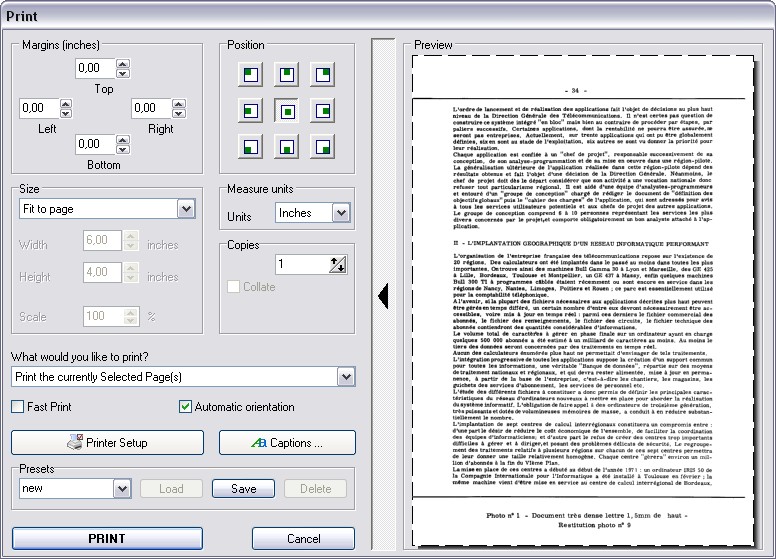Select the bottom-right position icon
Image resolution: width=776 pixels, height=559 pixels.
(323, 146)
